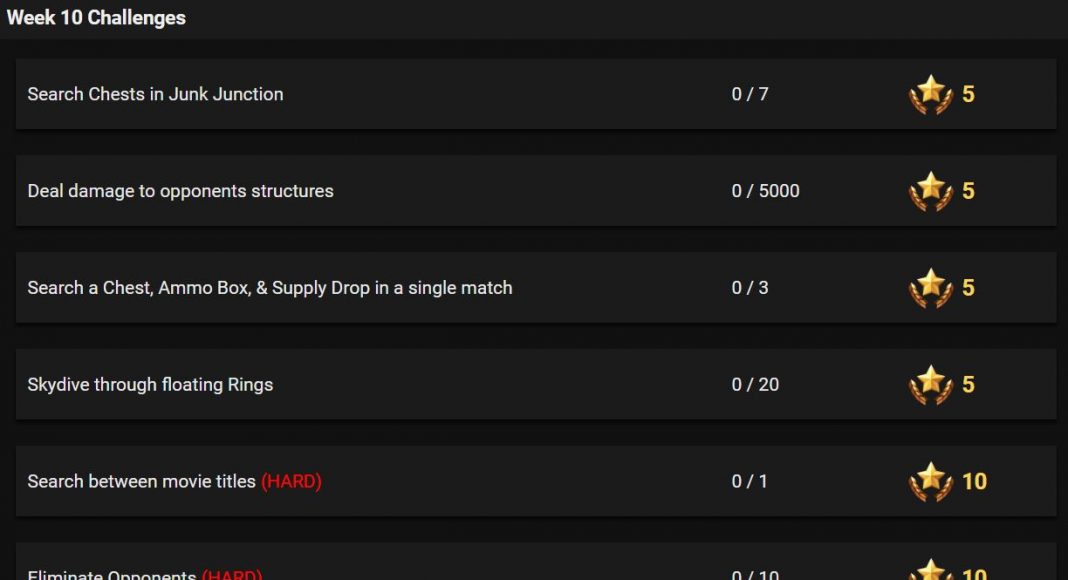Click the red HARD tag on movie titles challenge

click(292, 481)
